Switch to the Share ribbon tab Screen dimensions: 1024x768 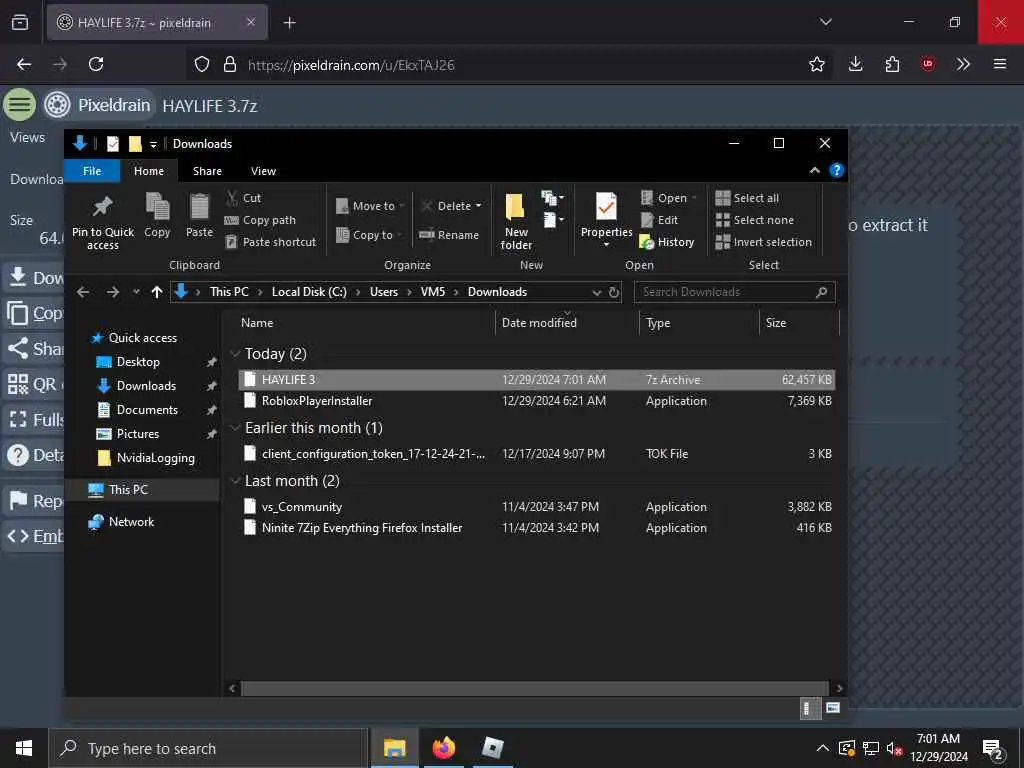[x=207, y=171]
